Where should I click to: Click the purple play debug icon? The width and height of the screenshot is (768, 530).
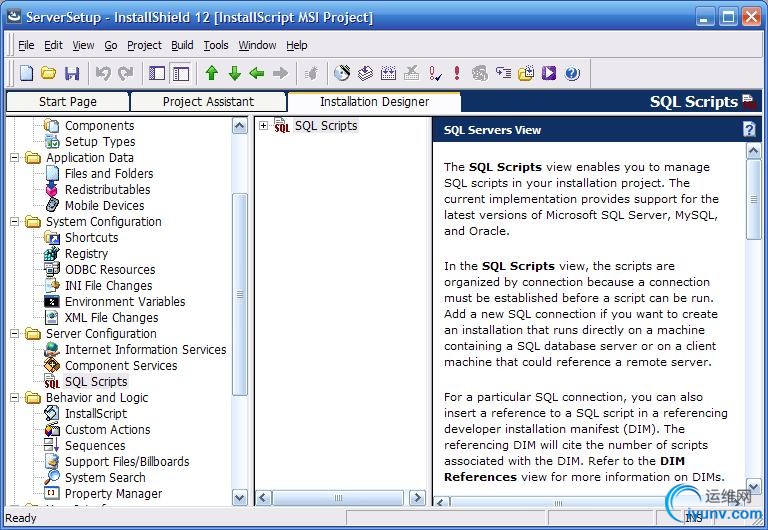tap(549, 73)
